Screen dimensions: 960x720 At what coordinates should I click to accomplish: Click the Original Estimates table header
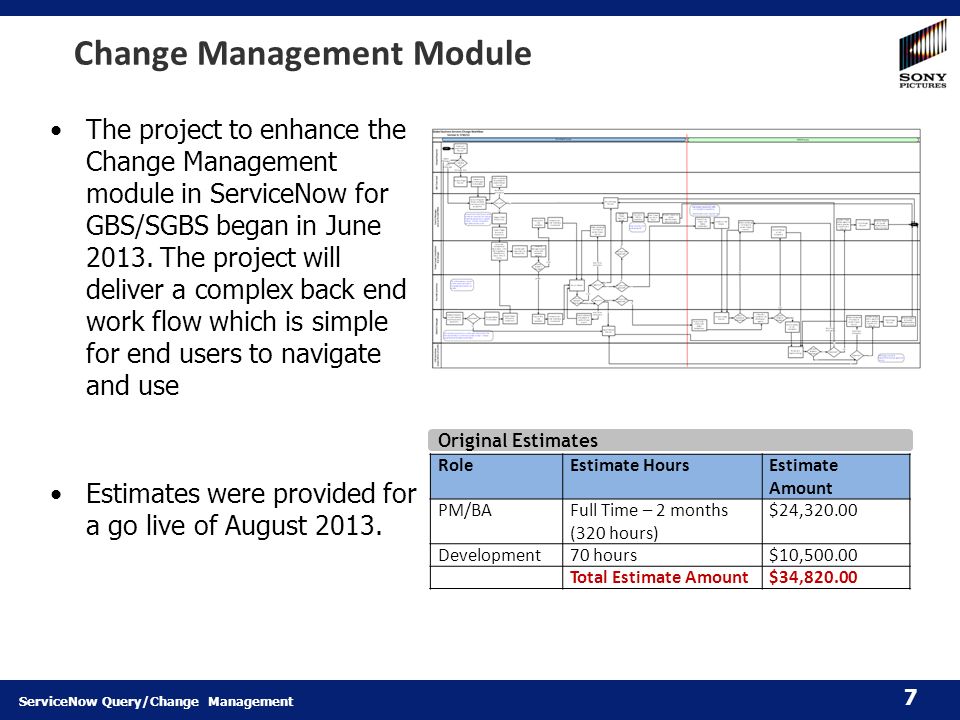pos(670,440)
